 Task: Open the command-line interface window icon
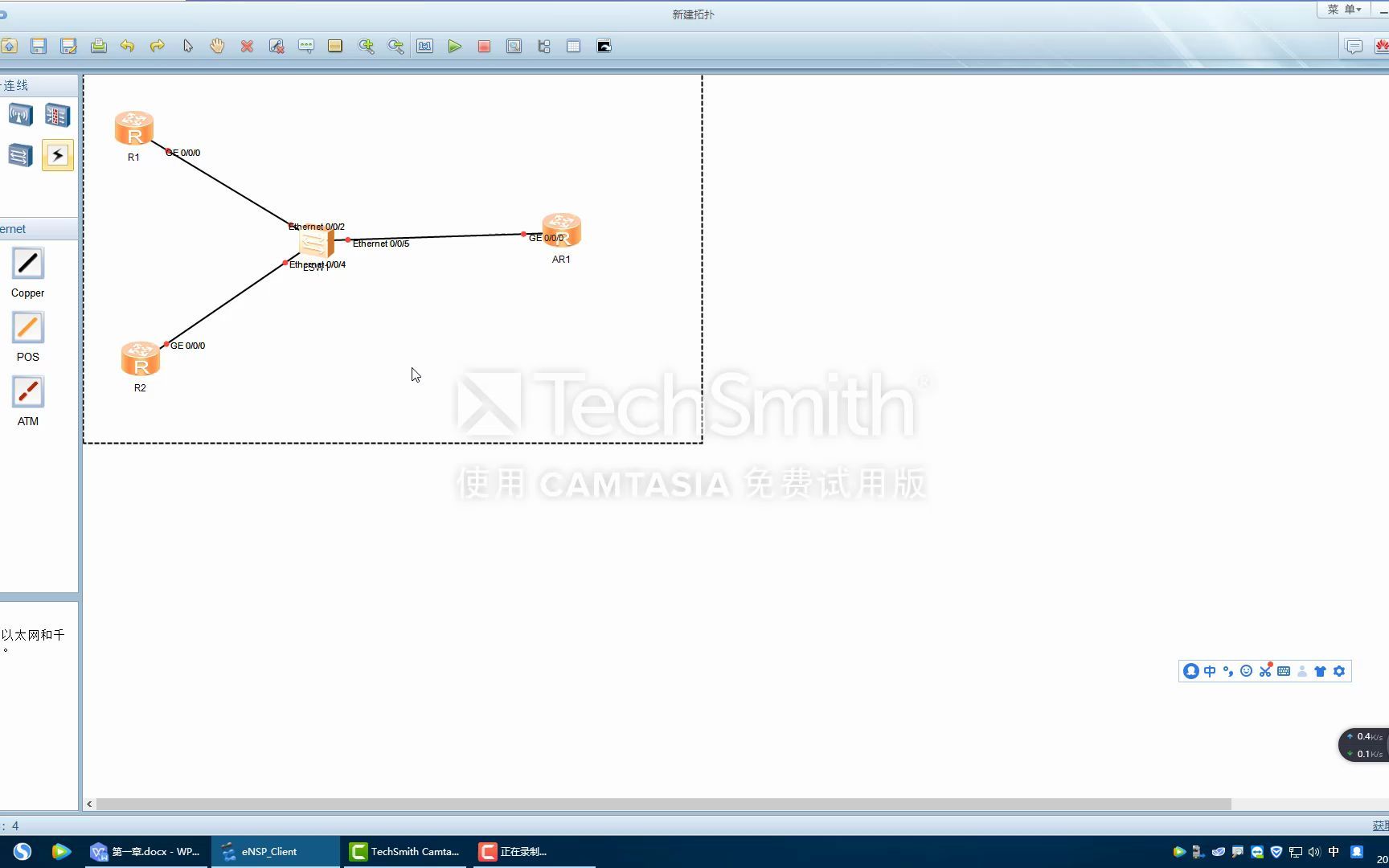tap(604, 46)
